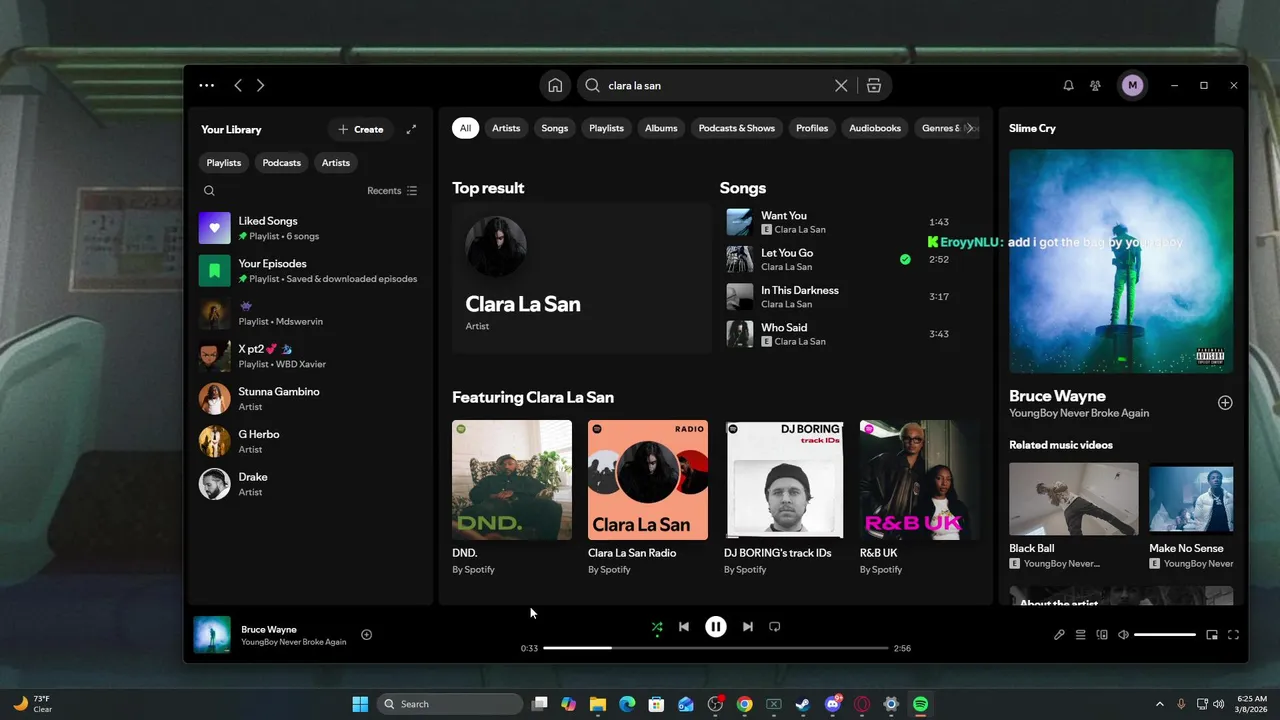
Task: Select the Albums filter tab
Action: (x=661, y=128)
